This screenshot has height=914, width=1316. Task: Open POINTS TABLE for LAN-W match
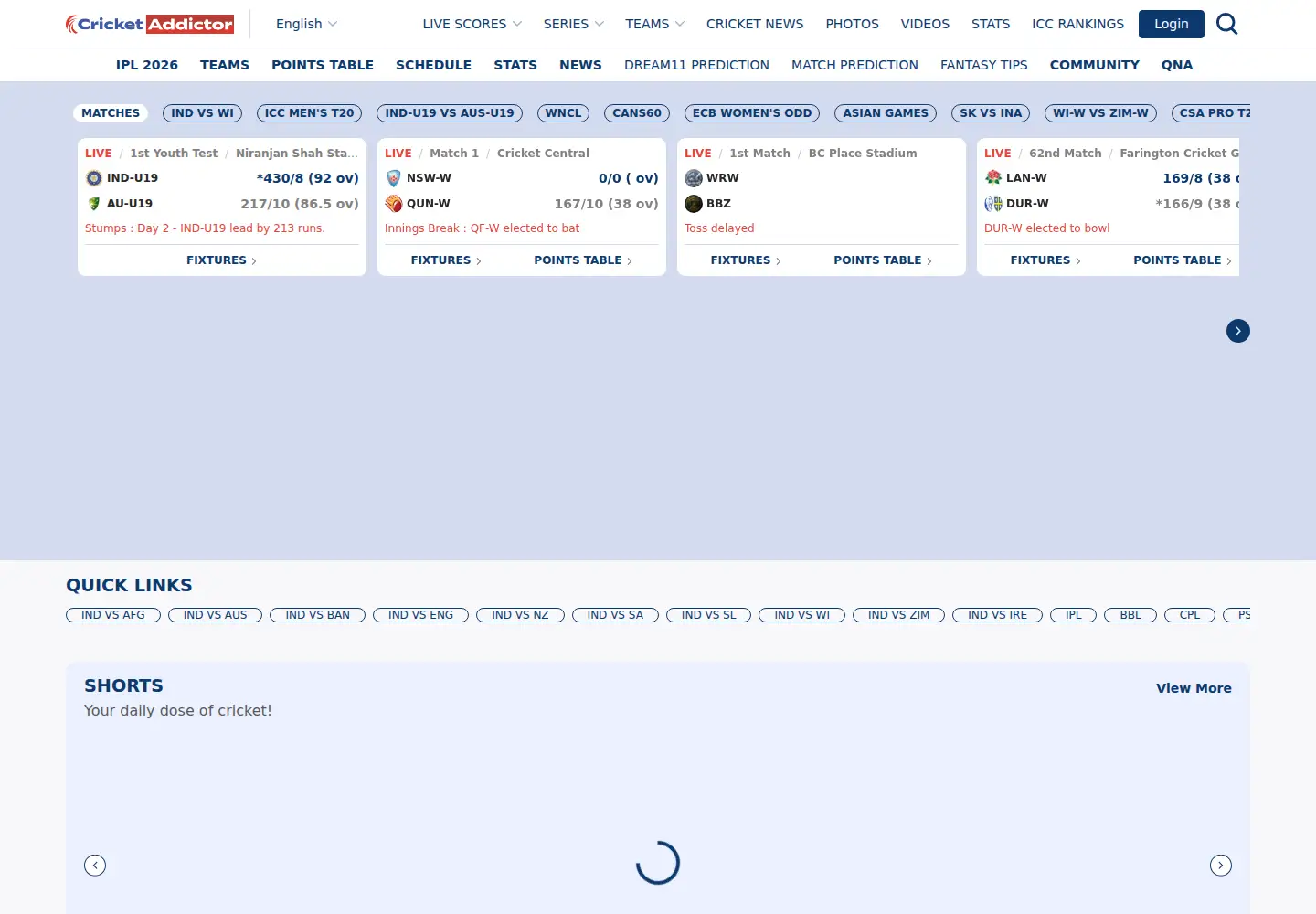click(x=1183, y=260)
